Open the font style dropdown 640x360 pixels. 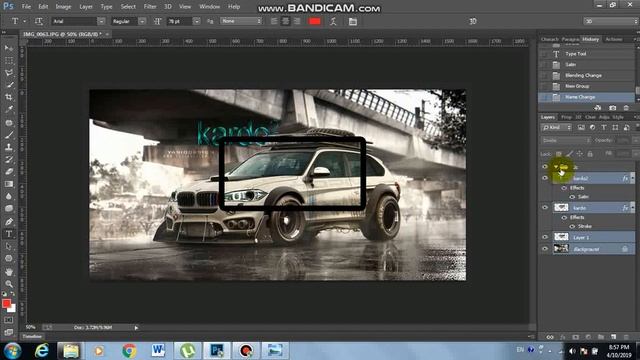pos(142,21)
